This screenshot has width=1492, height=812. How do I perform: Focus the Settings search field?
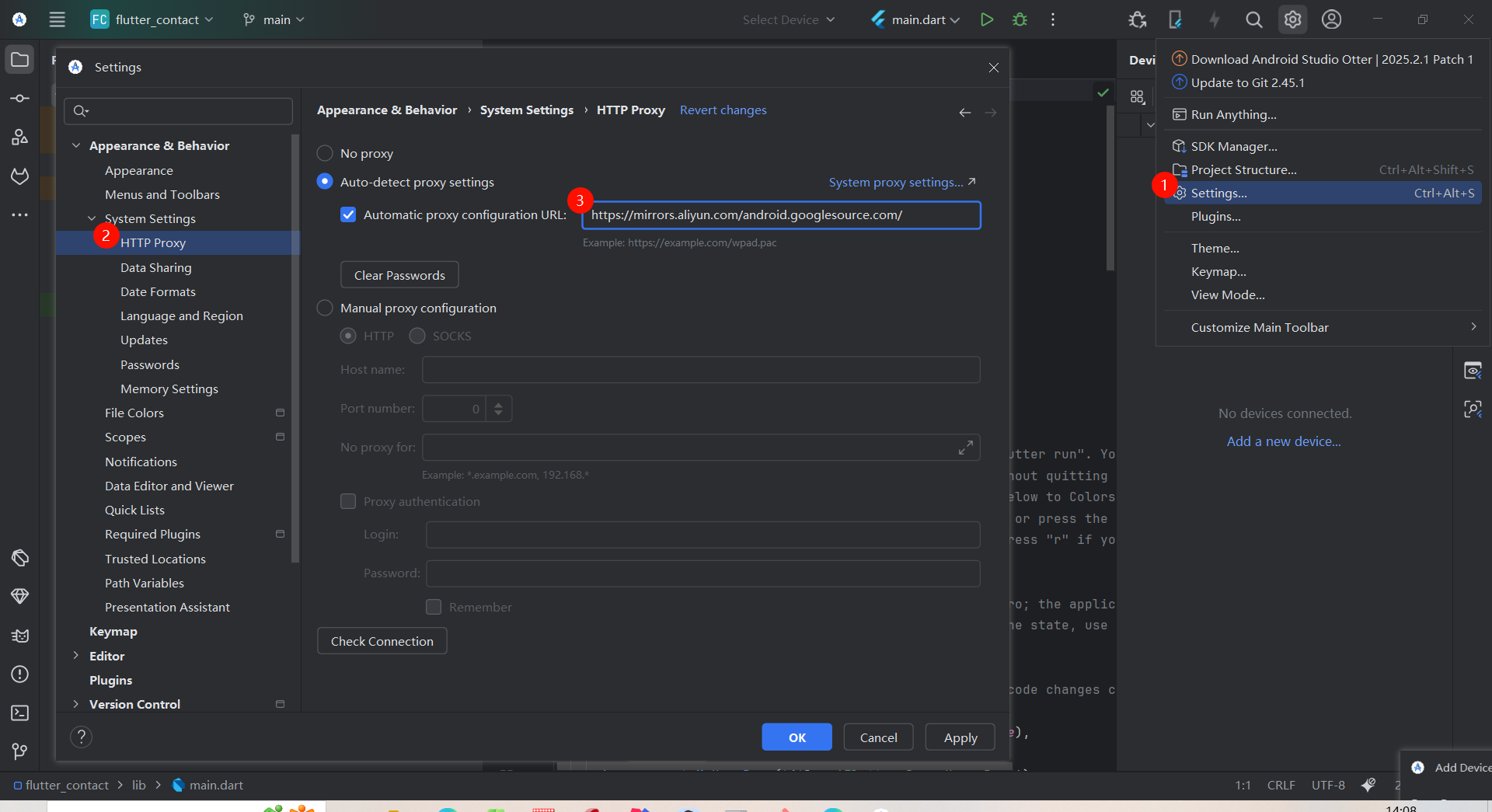pos(178,111)
